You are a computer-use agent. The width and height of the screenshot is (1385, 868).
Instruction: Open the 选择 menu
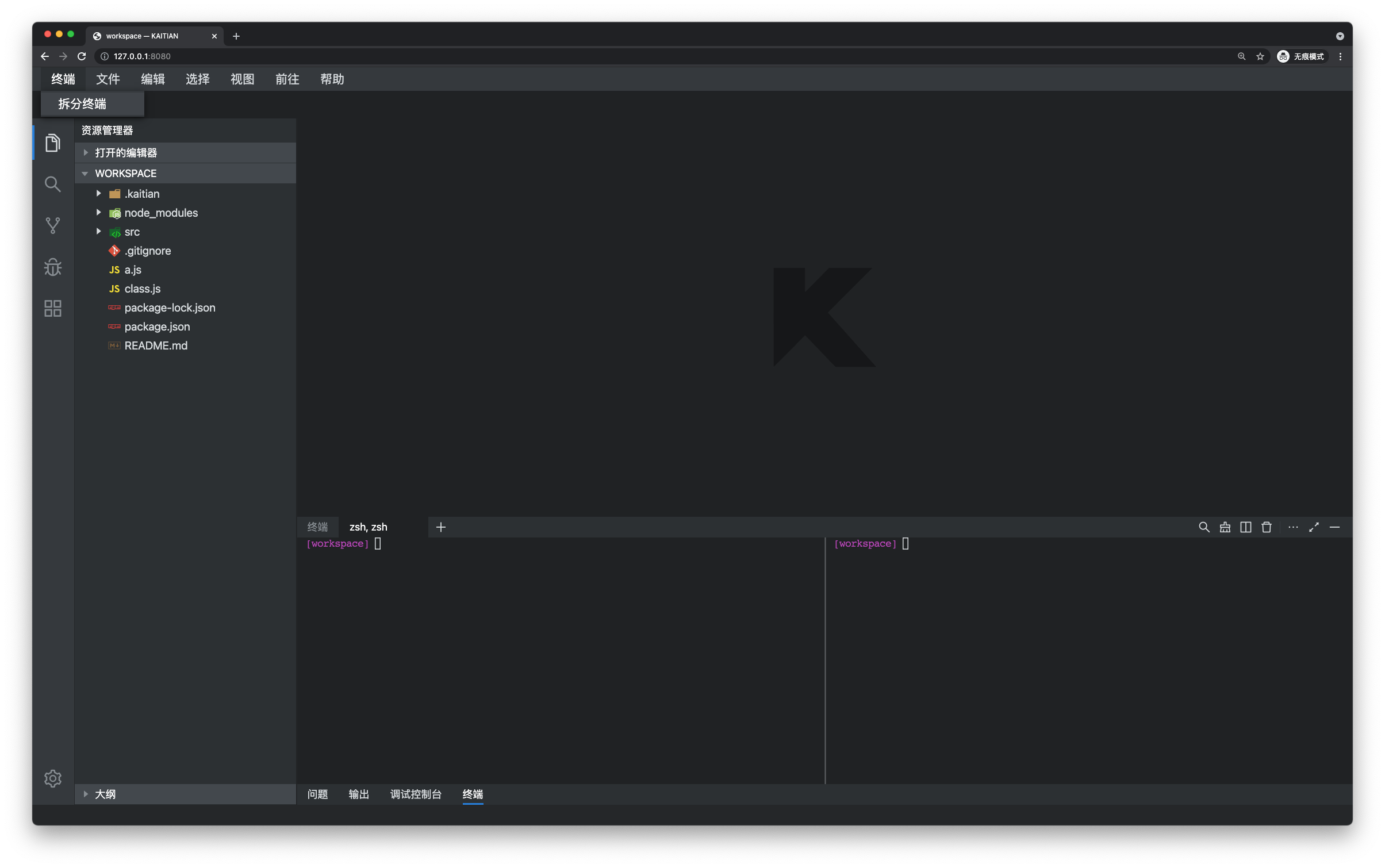198,79
